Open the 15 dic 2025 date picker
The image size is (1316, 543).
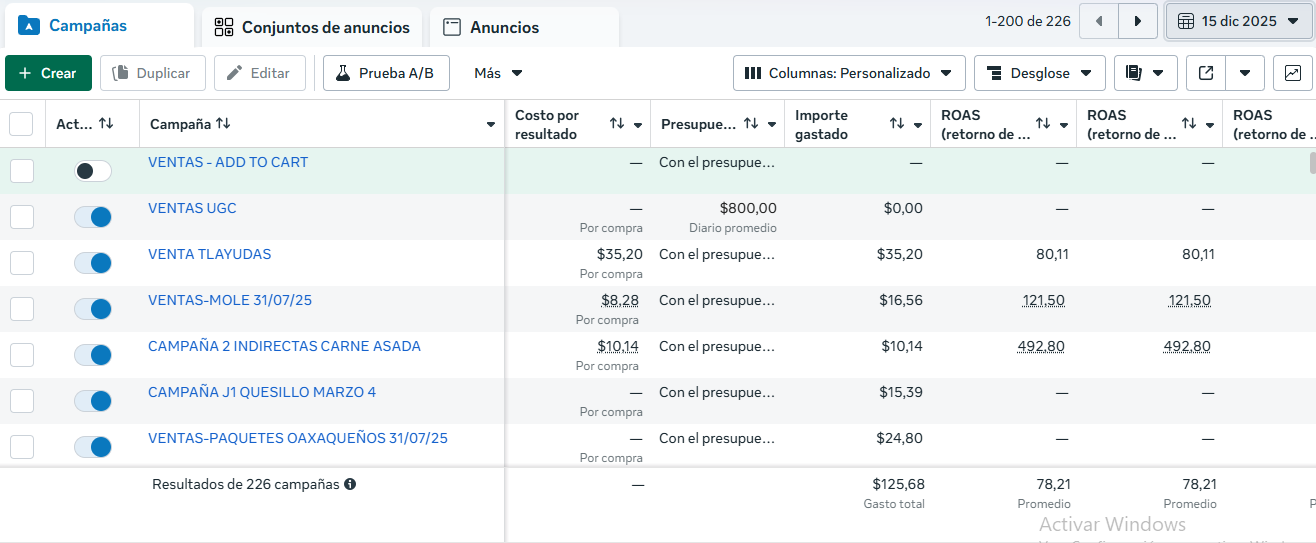pyautogui.click(x=1240, y=21)
